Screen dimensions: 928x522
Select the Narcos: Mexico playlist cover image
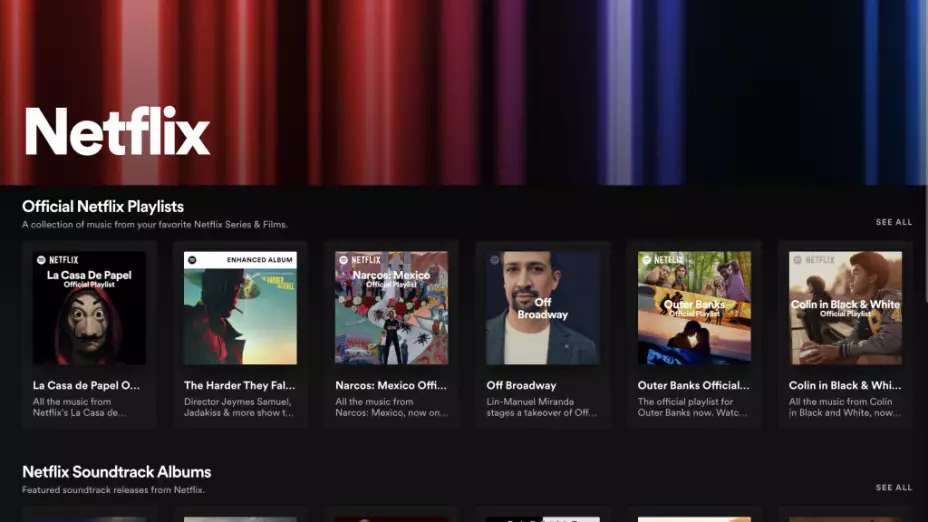click(391, 308)
